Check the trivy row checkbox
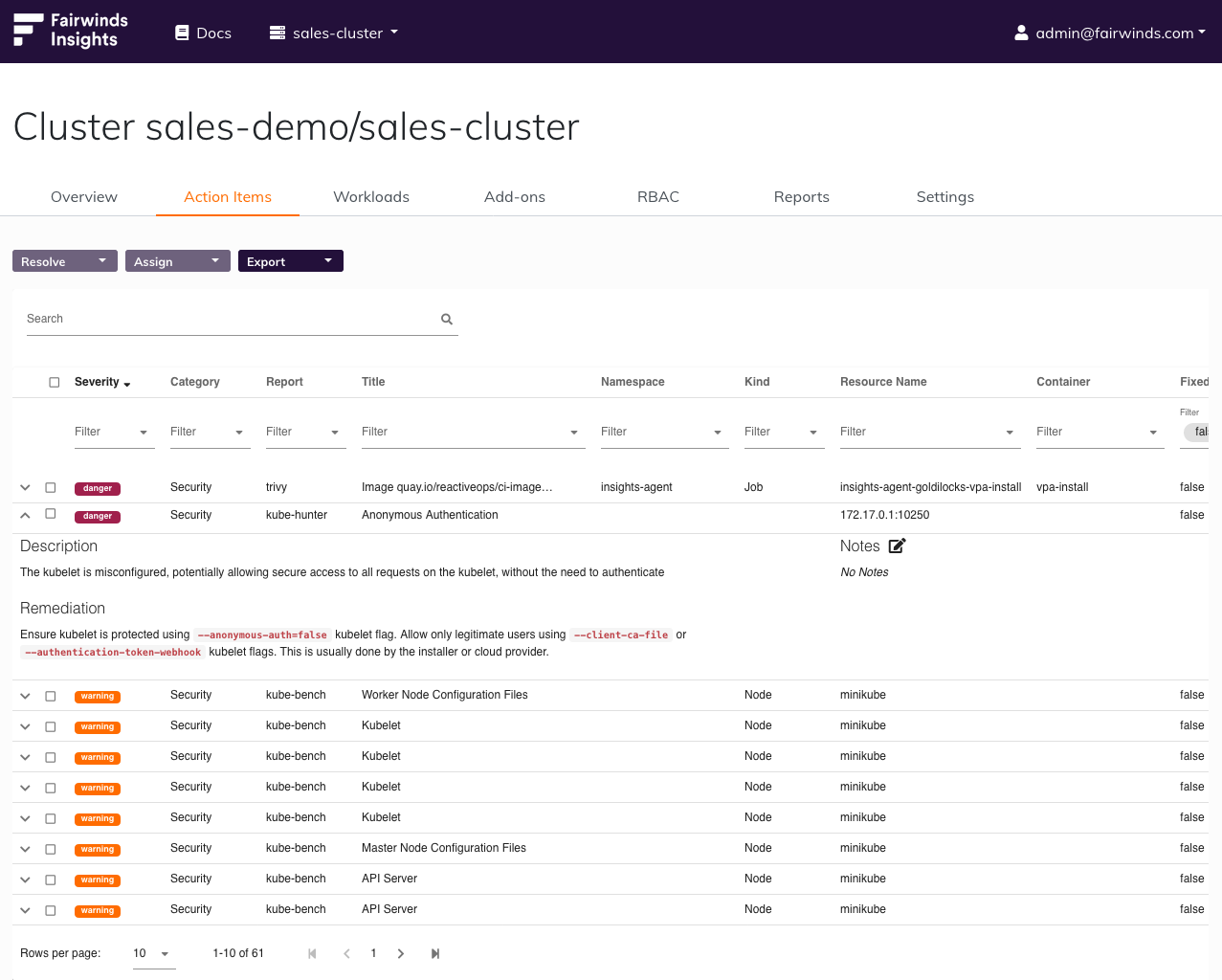 pyautogui.click(x=51, y=487)
